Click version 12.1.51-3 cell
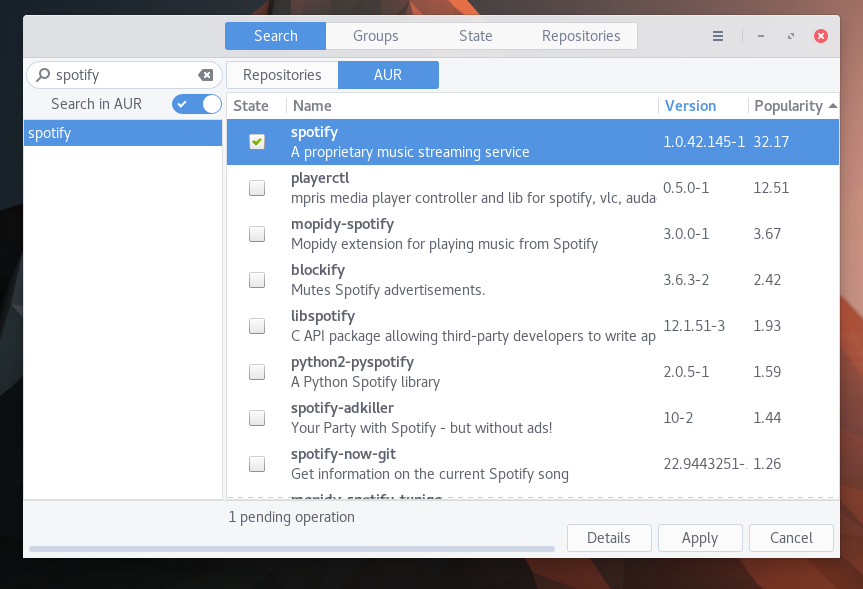The width and height of the screenshot is (863, 589). pos(694,326)
